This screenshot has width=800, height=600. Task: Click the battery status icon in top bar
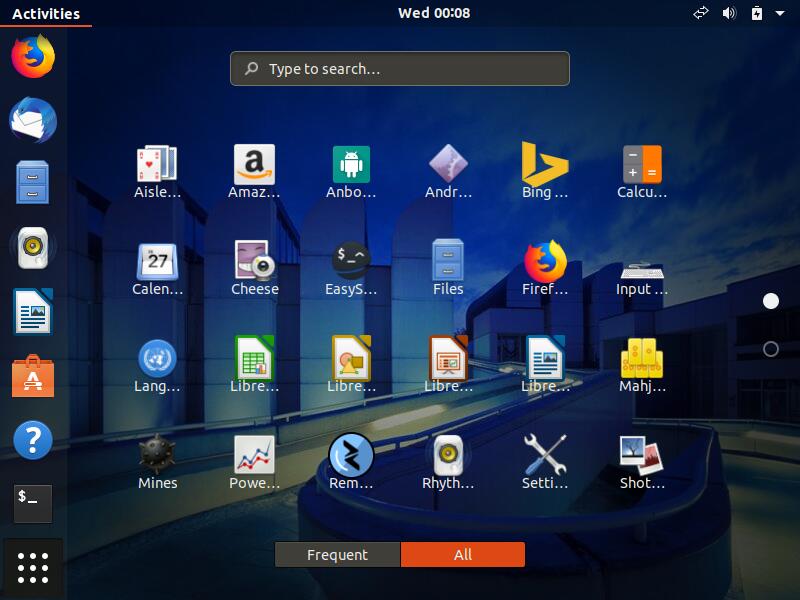pos(757,13)
